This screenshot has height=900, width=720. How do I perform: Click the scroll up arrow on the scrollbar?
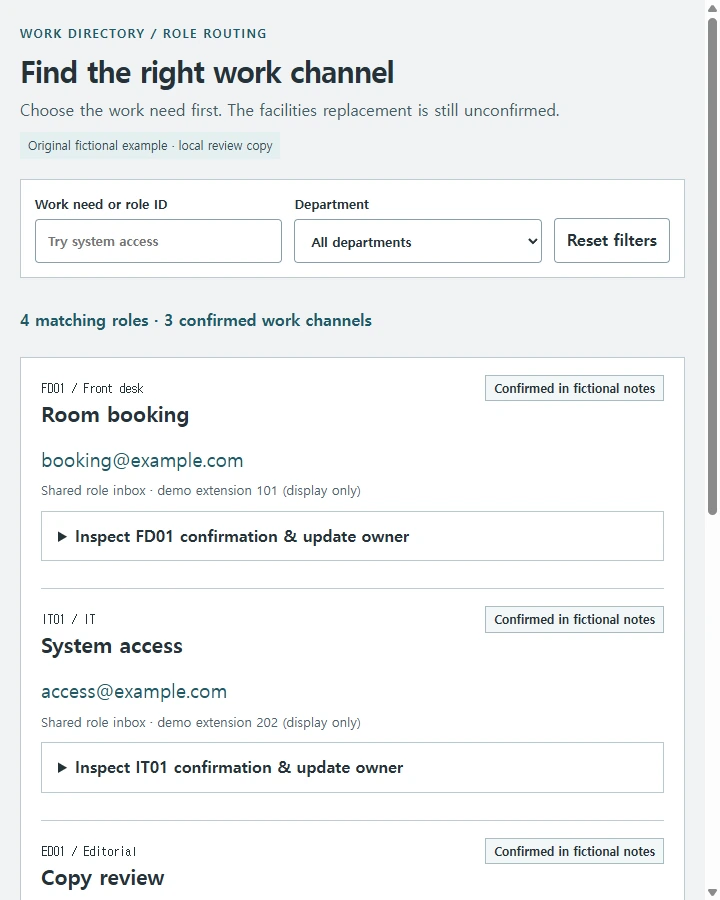click(x=713, y=7)
